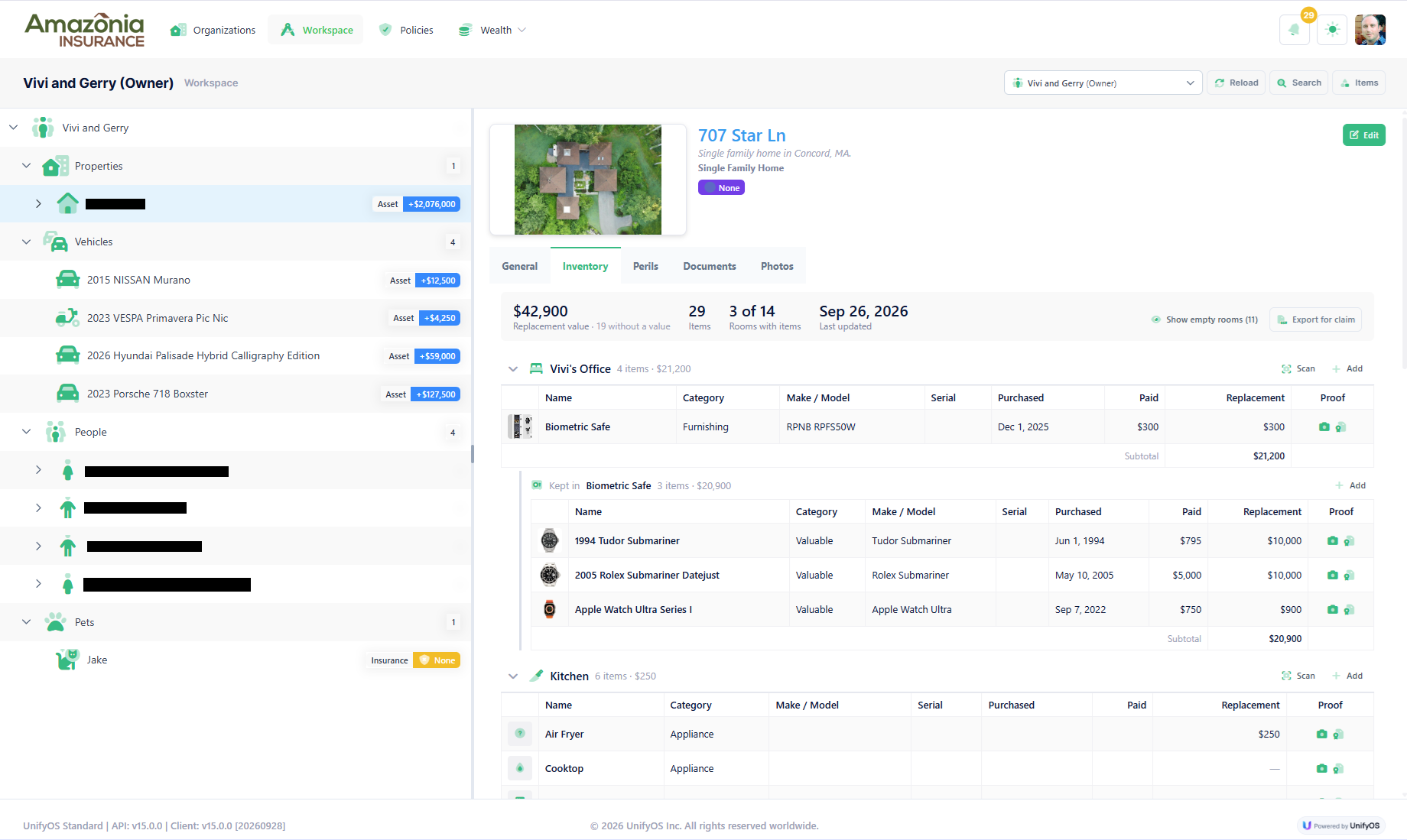Click the 1994 Tudor Submariner watch thumbnail
1407x840 pixels.
[x=550, y=540]
